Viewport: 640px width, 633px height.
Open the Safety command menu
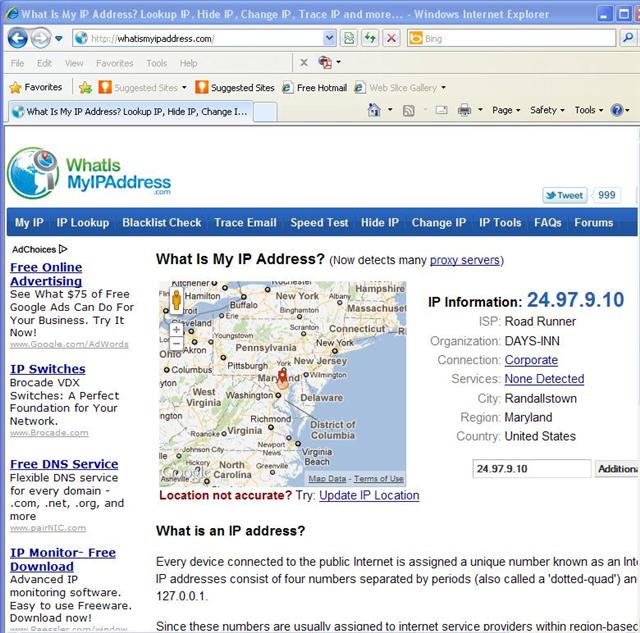coord(547,110)
